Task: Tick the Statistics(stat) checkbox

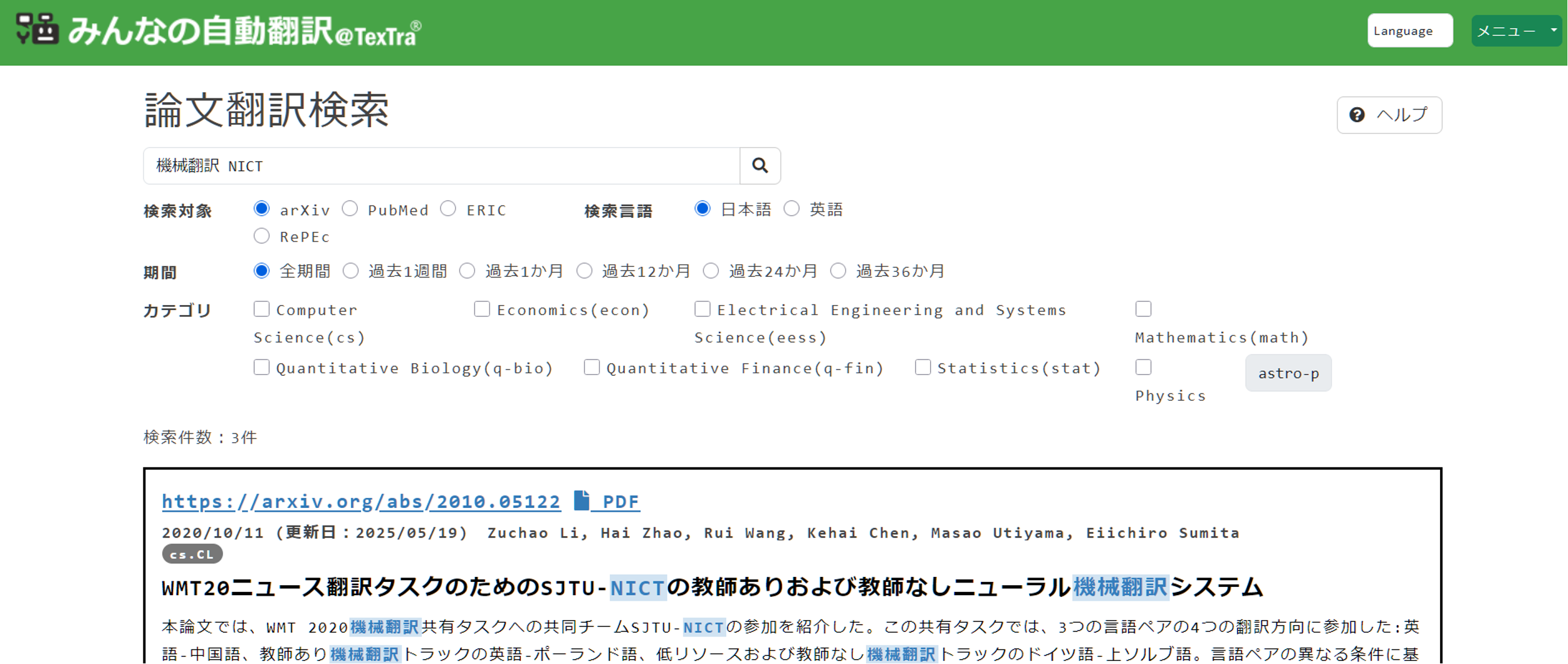Action: pos(923,367)
